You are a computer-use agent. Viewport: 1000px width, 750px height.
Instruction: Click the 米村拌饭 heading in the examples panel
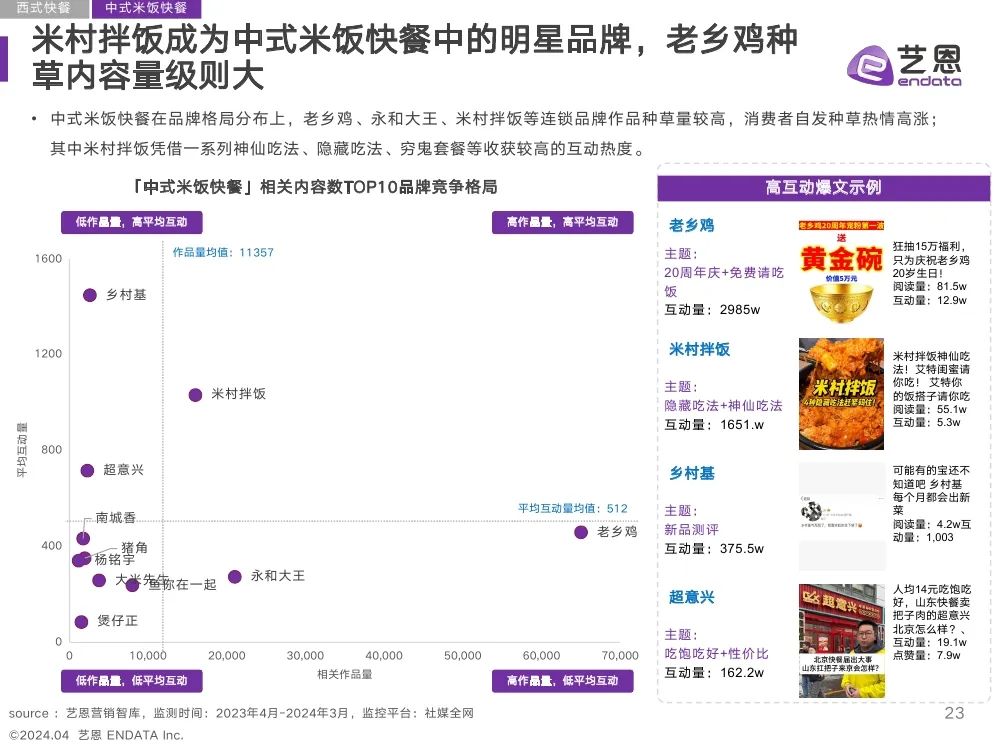[699, 349]
